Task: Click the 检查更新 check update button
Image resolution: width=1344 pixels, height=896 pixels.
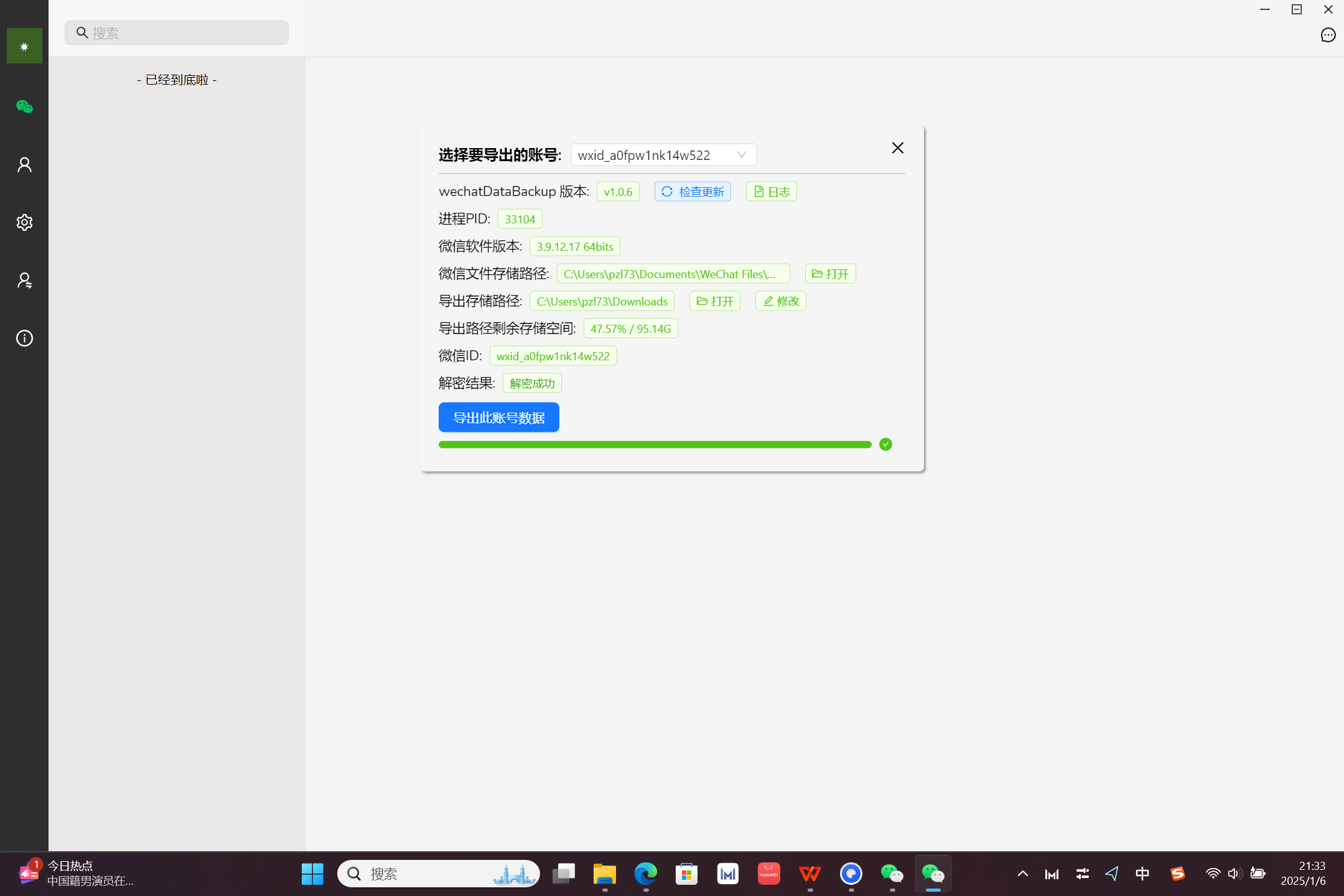Action: pos(693,192)
